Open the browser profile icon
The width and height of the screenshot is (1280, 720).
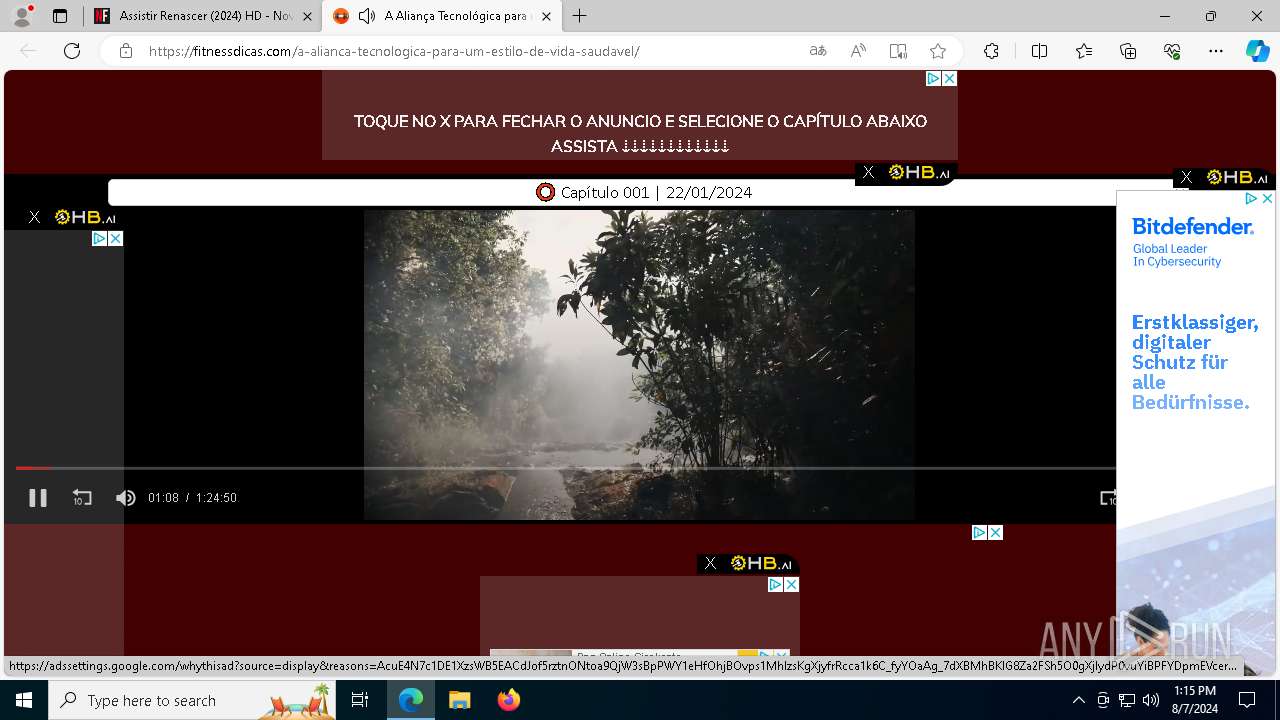22,16
